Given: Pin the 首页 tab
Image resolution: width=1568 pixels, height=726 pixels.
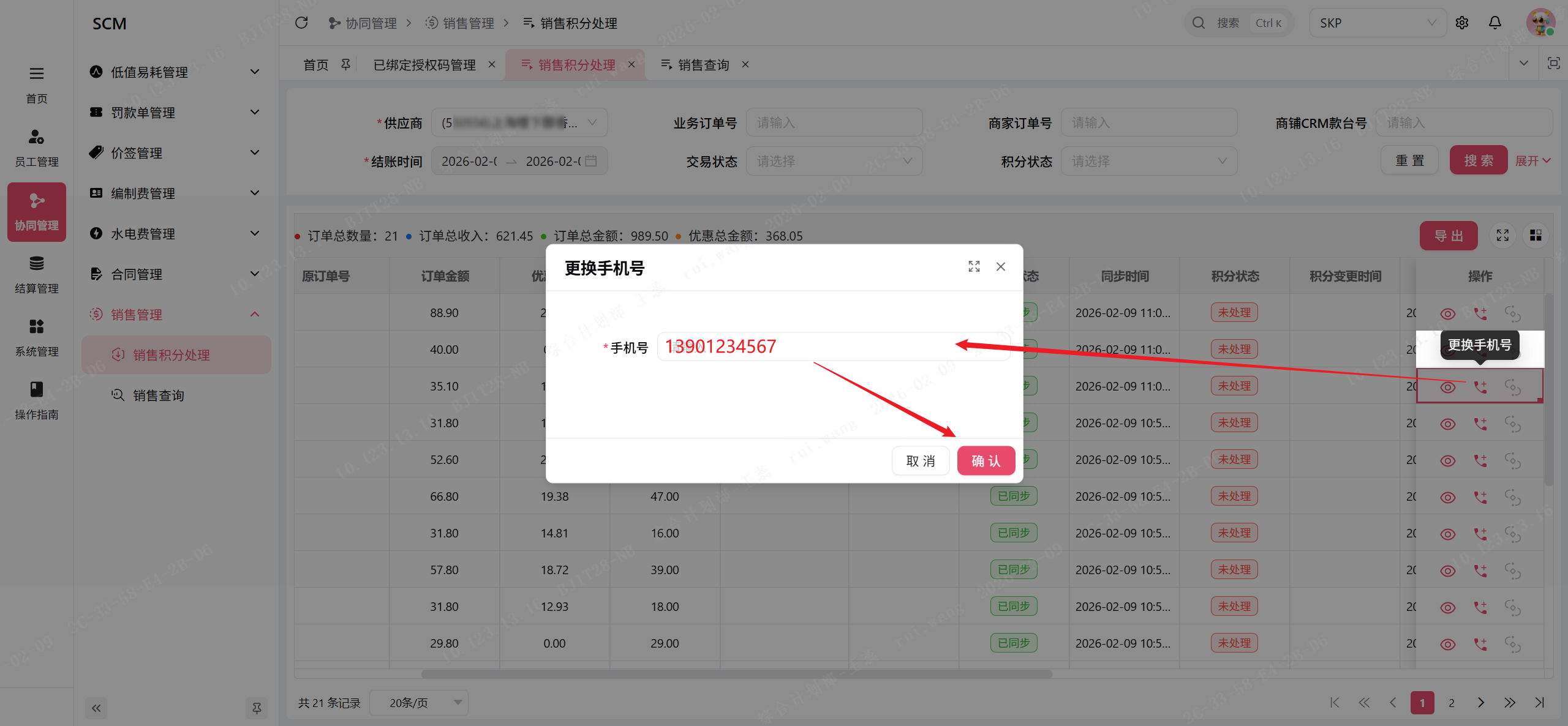Looking at the screenshot, I should [346, 64].
